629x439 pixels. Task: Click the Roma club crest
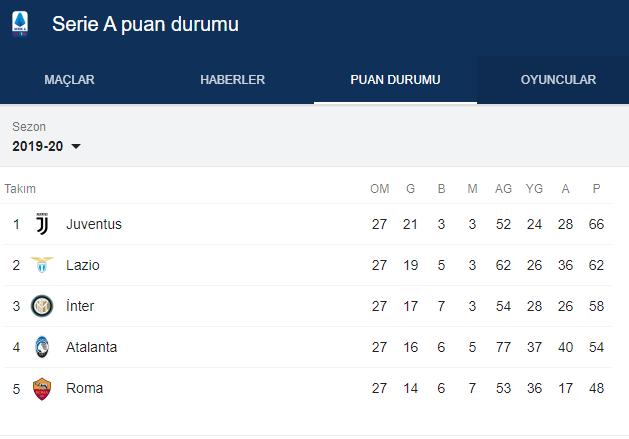point(41,388)
